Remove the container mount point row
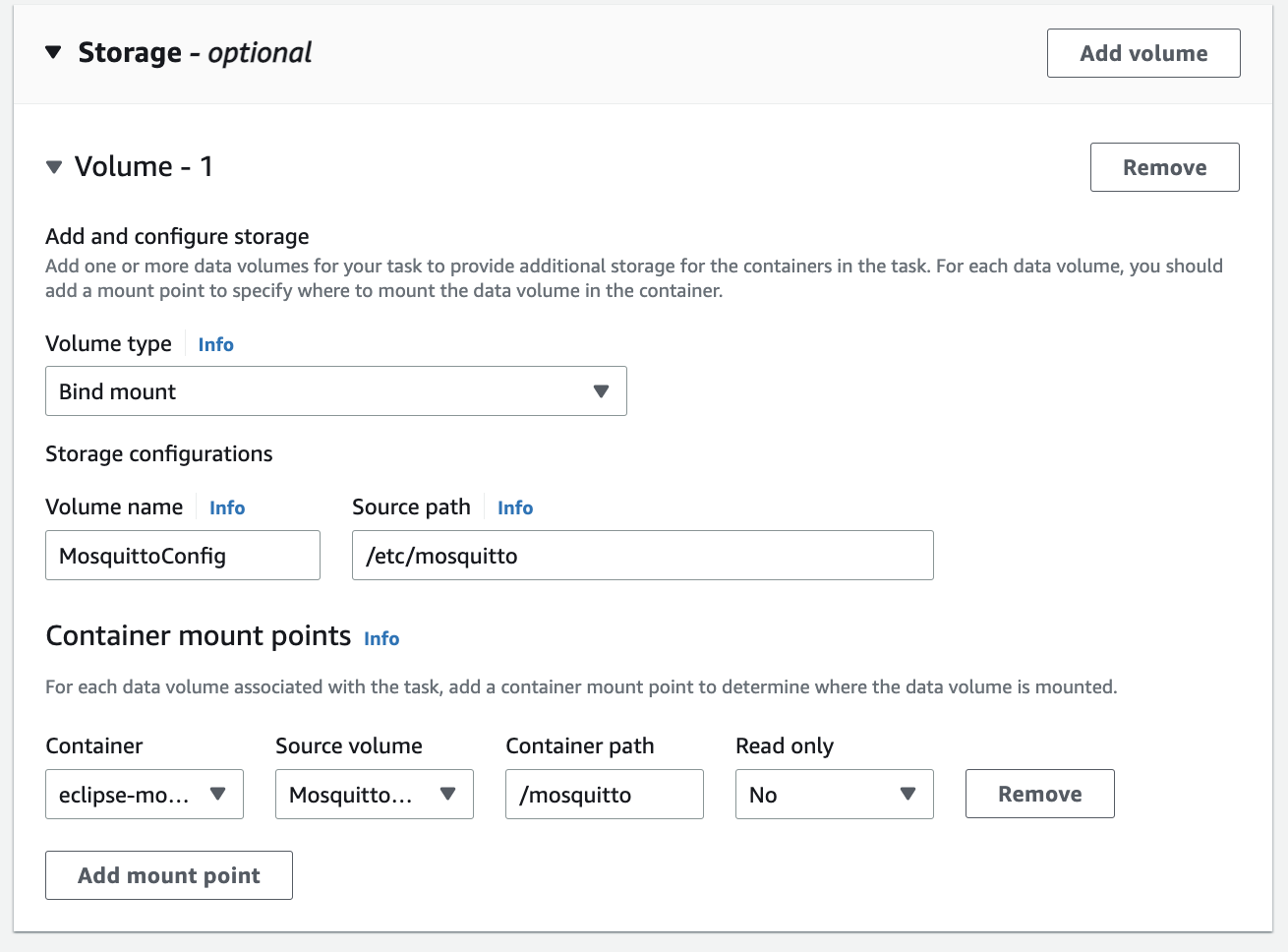Screen dimensions: 1288x952 (1040, 794)
